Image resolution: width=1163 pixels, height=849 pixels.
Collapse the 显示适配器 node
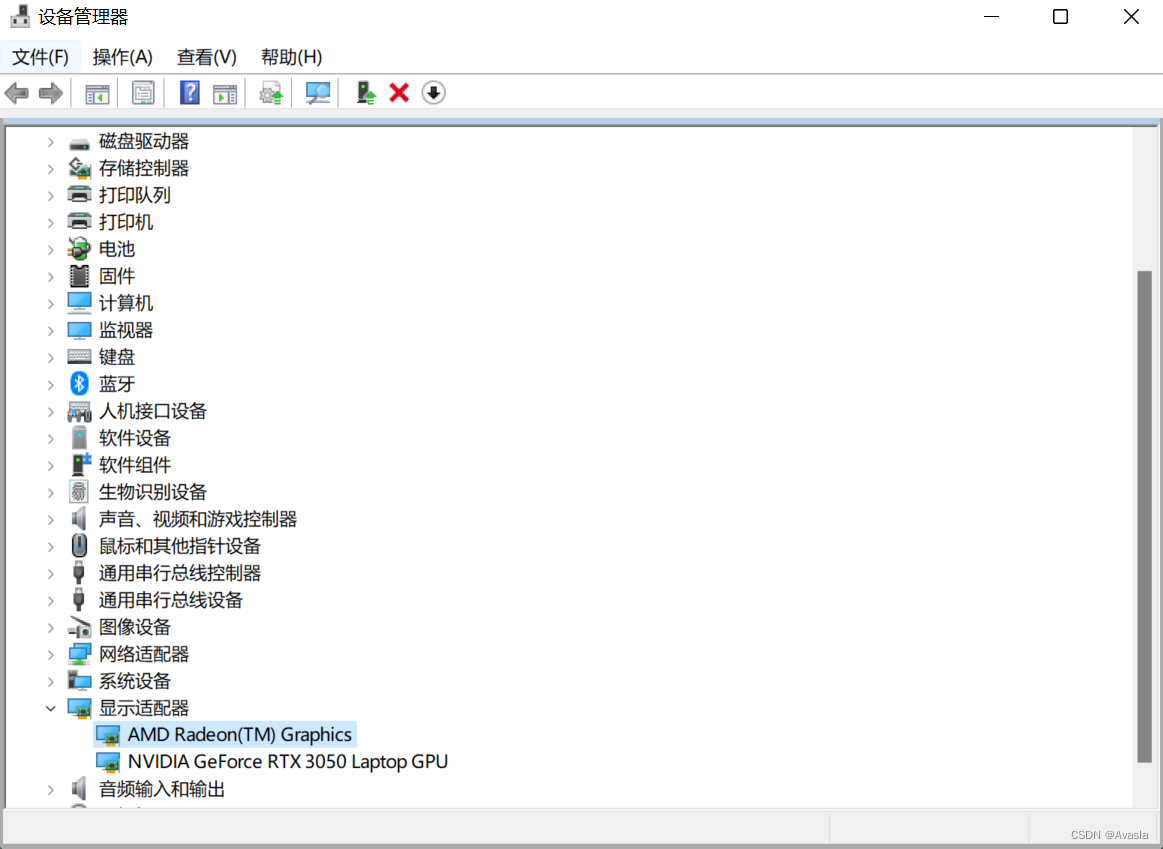[50, 708]
